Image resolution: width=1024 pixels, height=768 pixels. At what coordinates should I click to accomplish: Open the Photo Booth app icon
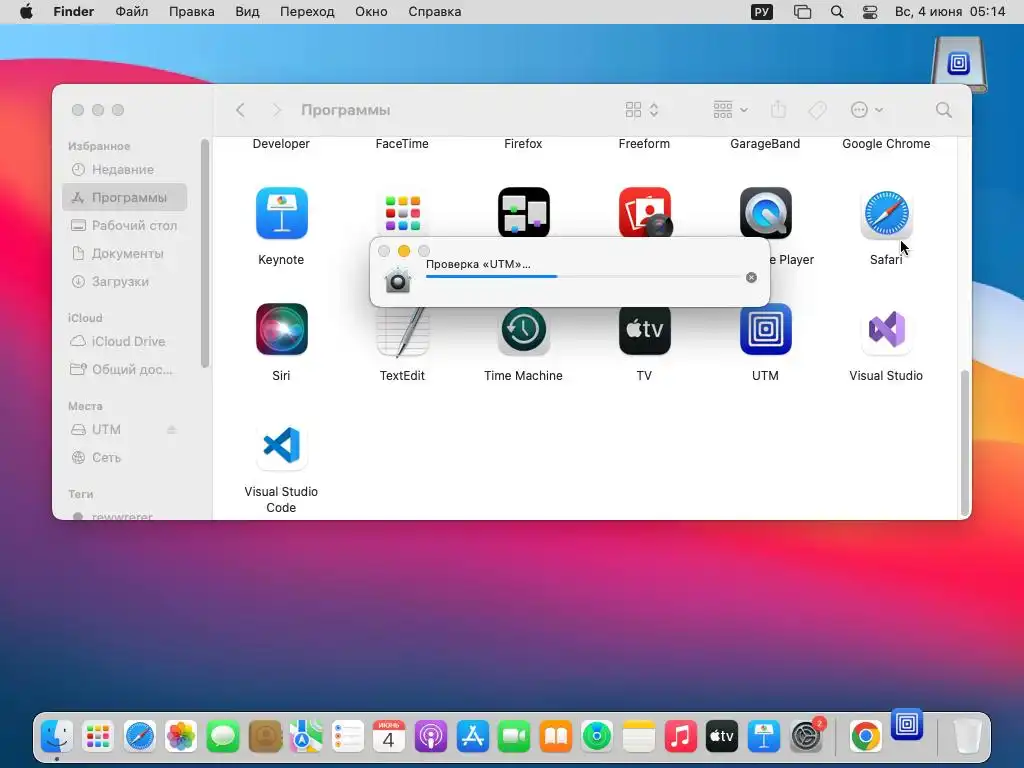point(645,212)
